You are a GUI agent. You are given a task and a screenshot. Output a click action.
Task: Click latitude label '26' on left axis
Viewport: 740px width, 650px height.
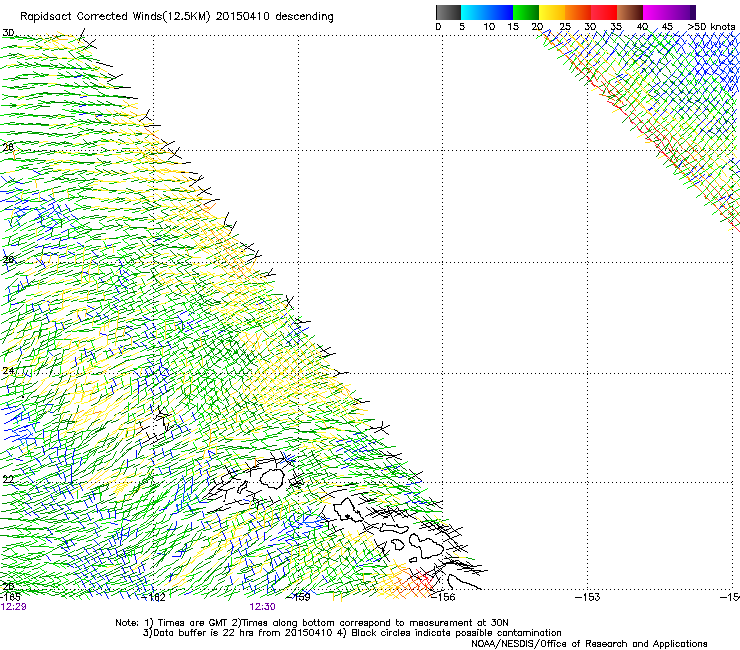click(x=8, y=259)
